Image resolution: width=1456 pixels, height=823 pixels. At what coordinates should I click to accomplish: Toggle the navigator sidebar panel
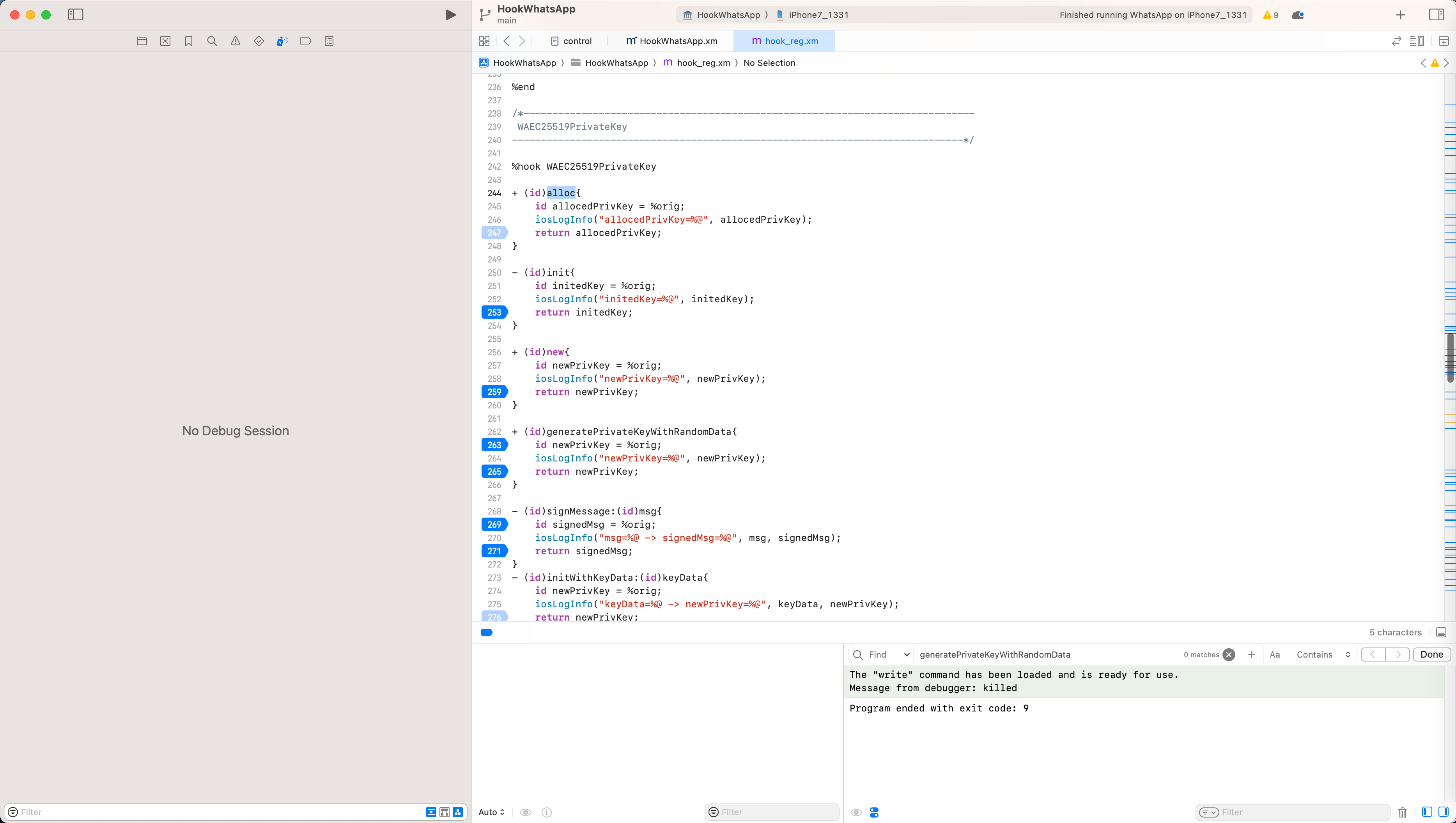[x=75, y=15]
